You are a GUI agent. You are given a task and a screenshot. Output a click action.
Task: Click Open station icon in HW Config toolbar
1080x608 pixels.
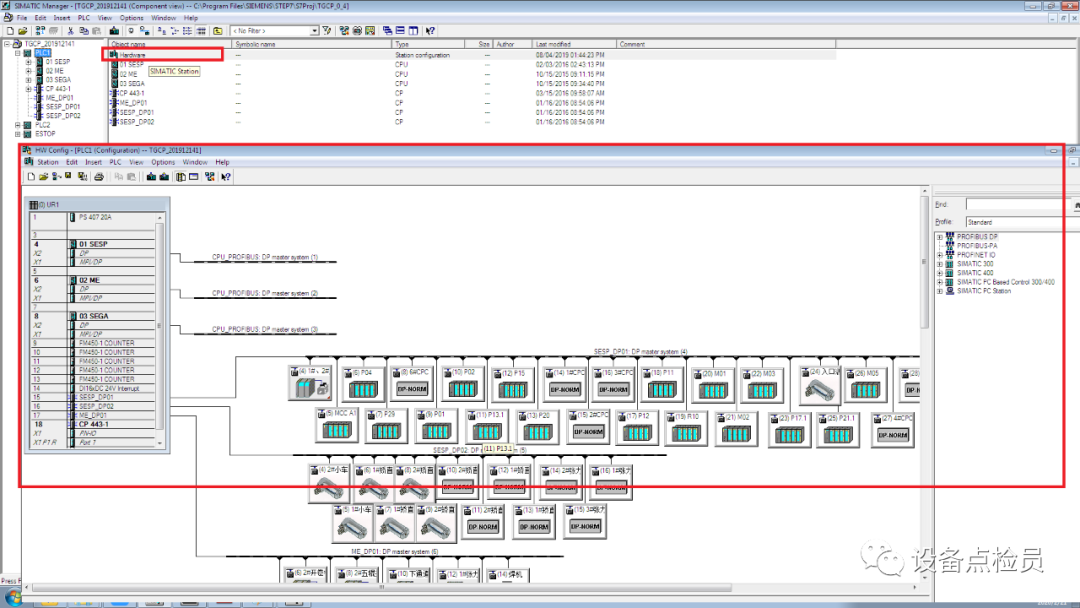(43, 177)
